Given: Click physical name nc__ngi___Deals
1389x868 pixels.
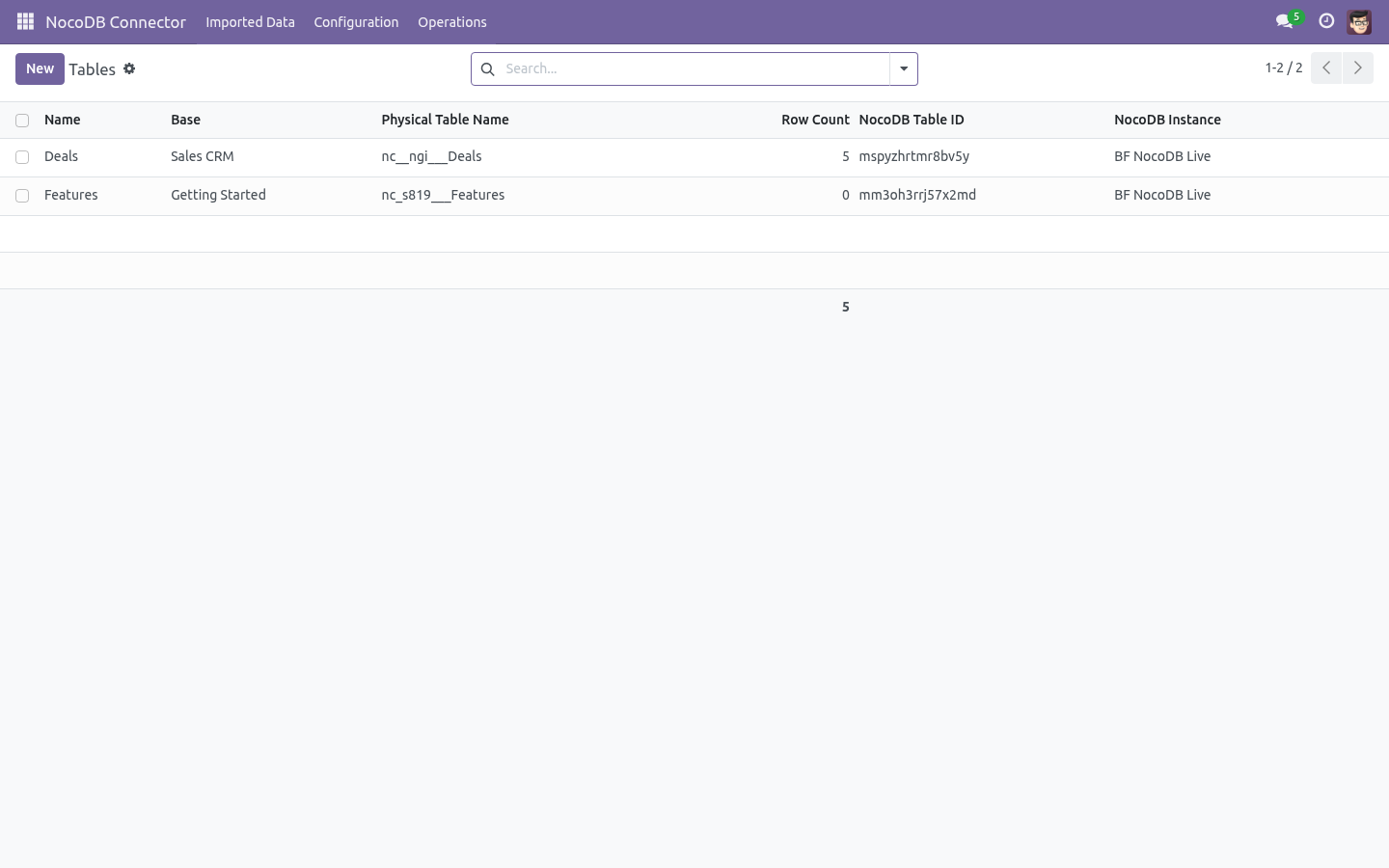Looking at the screenshot, I should click(431, 156).
